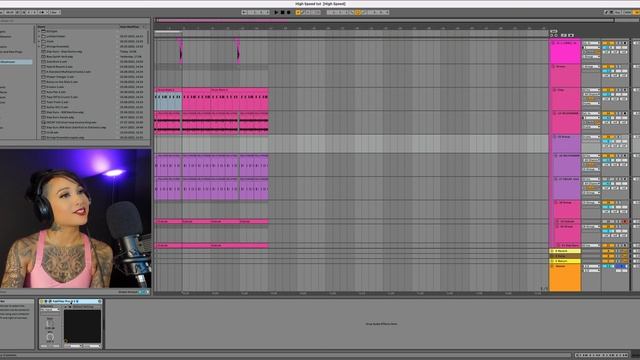The height and width of the screenshot is (360, 640).
Task: Click the optimize arrangement width W button
Action: (571, 36)
